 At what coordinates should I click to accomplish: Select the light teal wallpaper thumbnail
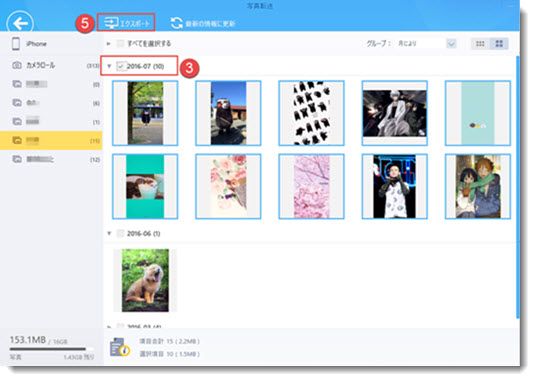click(x=478, y=113)
